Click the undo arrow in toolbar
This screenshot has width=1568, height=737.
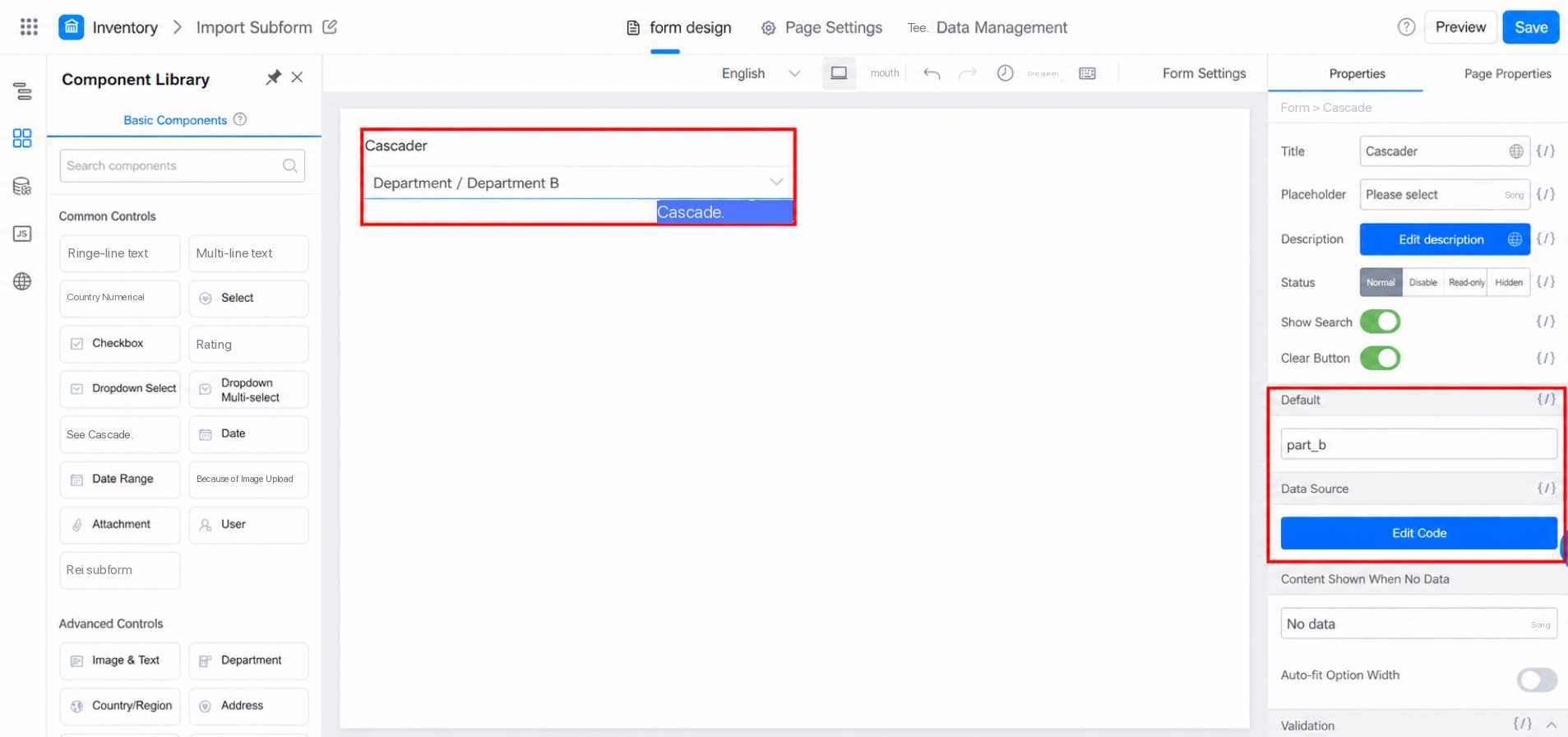point(932,73)
